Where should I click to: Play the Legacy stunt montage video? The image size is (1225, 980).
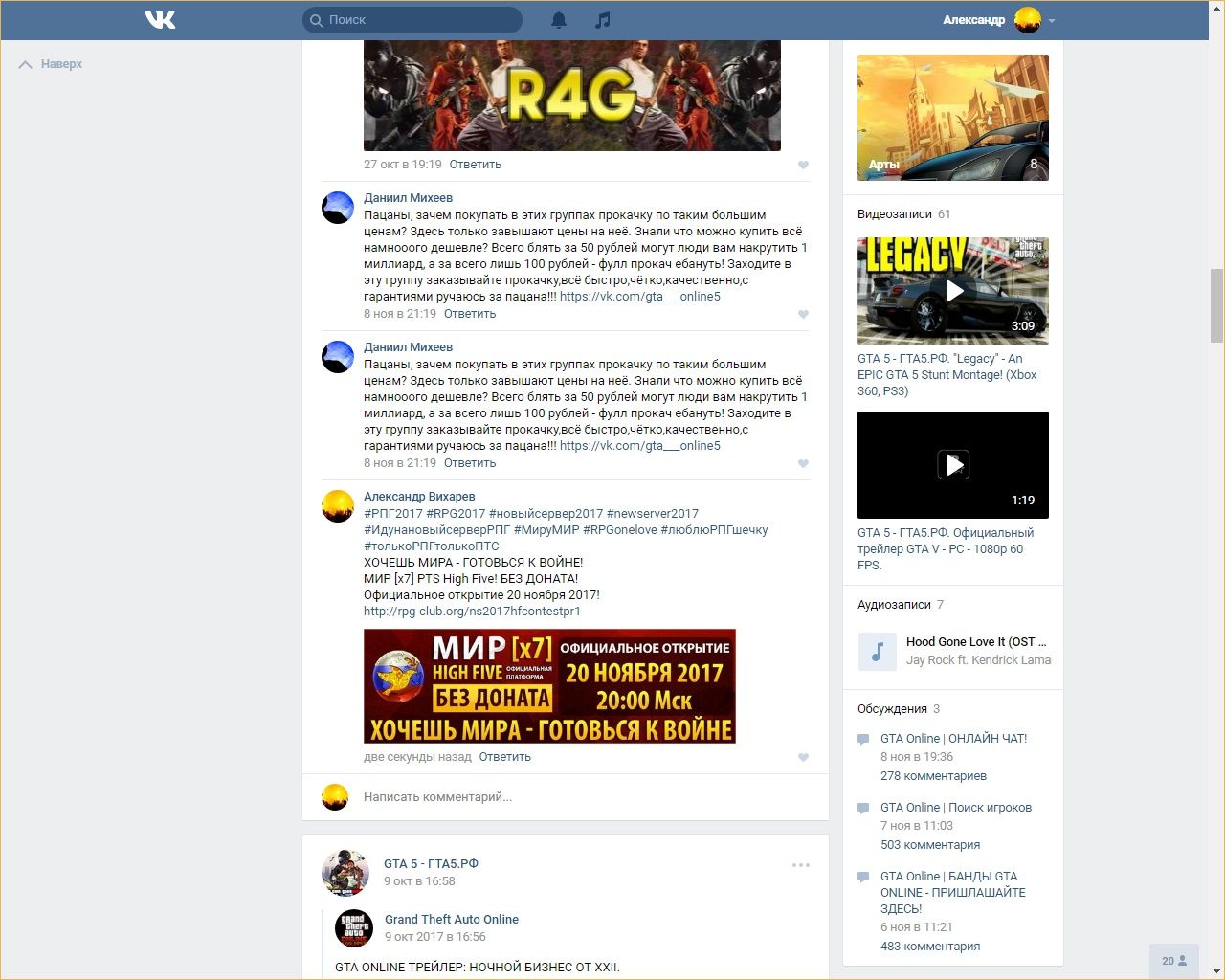953,291
